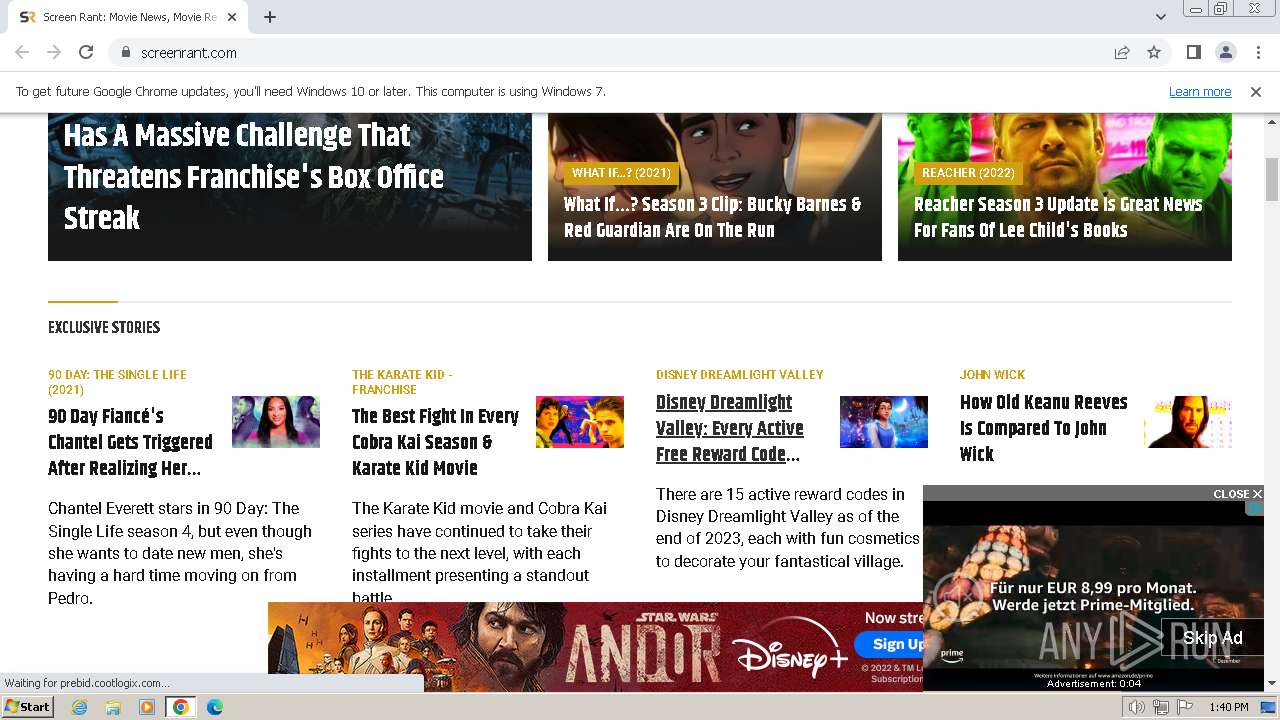Close the floating video ad
Screen dimensions: 1280x720
click(x=1237, y=494)
